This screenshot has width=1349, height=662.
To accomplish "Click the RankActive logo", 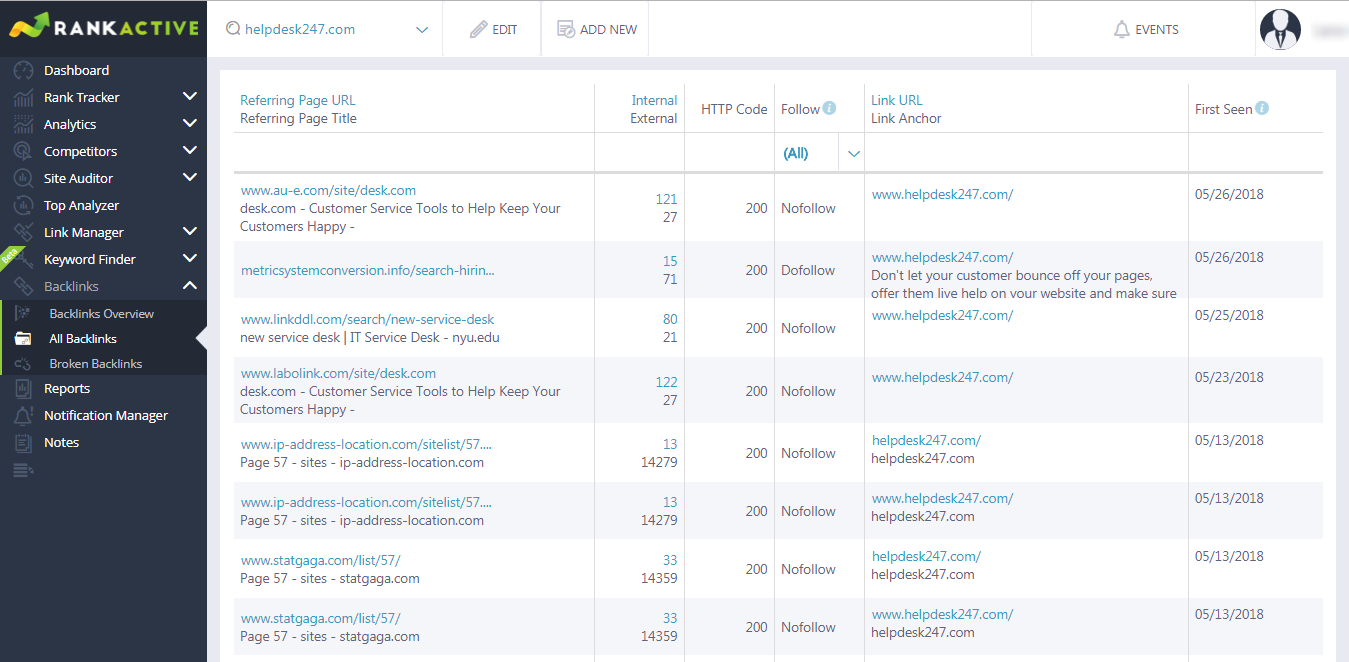I will point(104,27).
